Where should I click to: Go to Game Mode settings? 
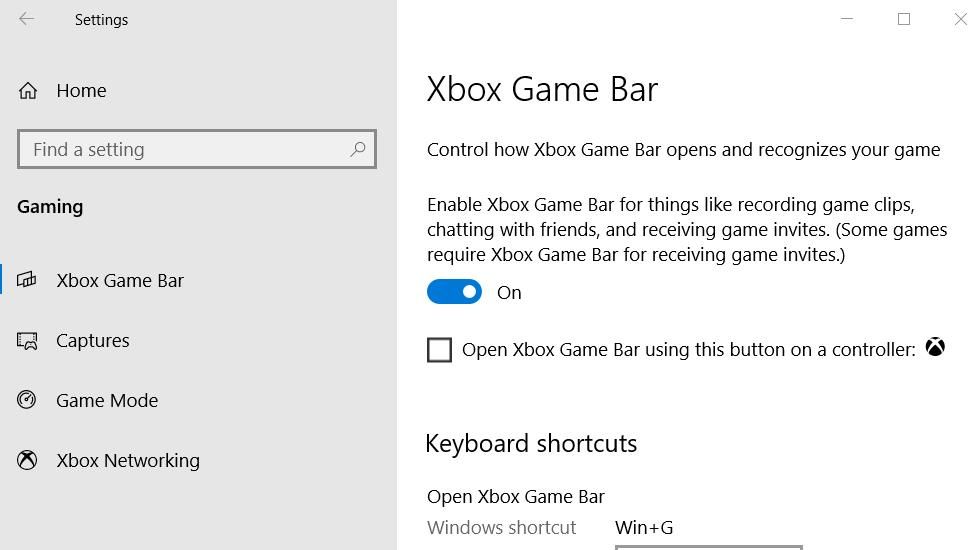tap(107, 400)
